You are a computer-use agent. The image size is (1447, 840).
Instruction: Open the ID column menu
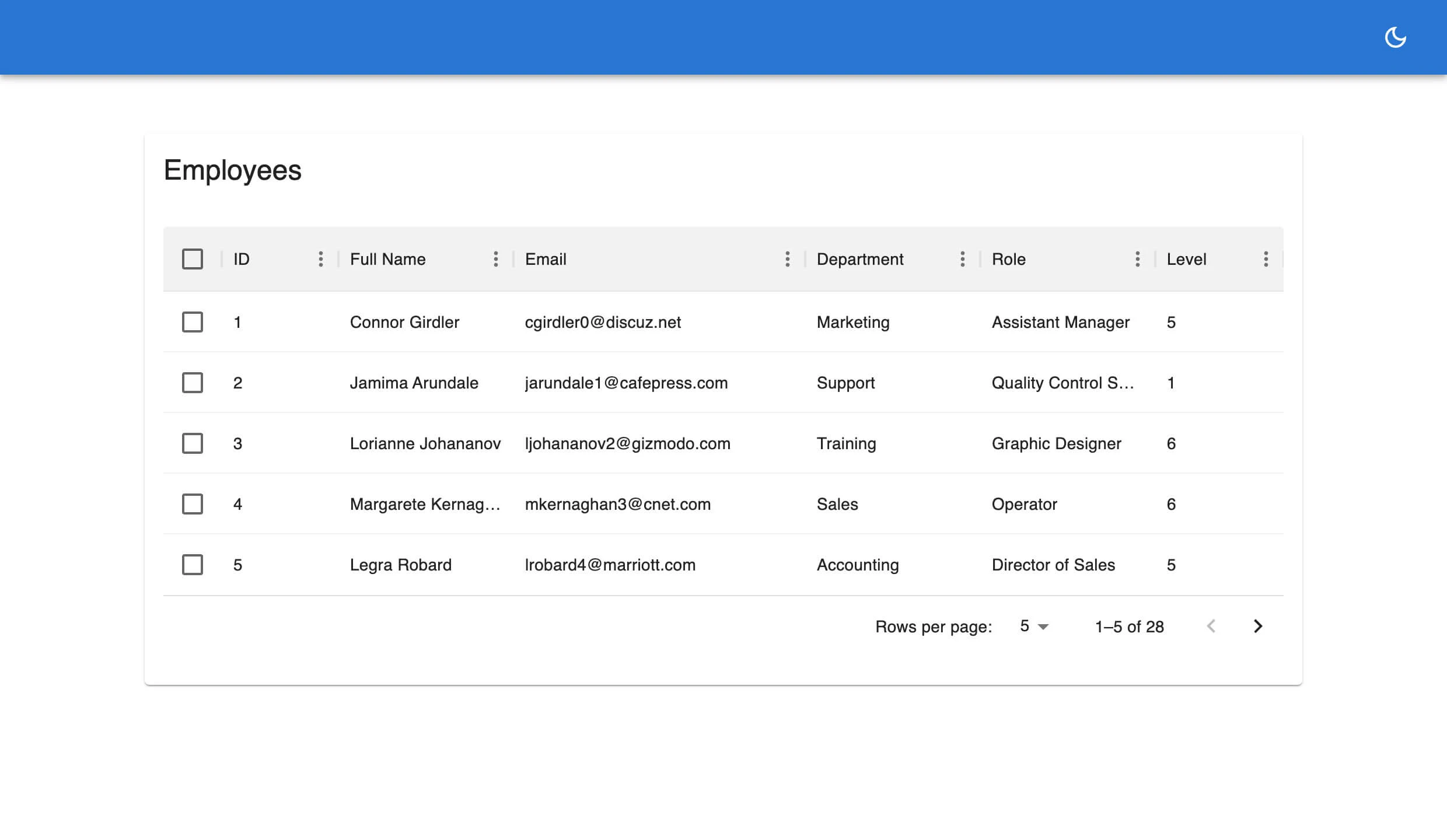321,258
